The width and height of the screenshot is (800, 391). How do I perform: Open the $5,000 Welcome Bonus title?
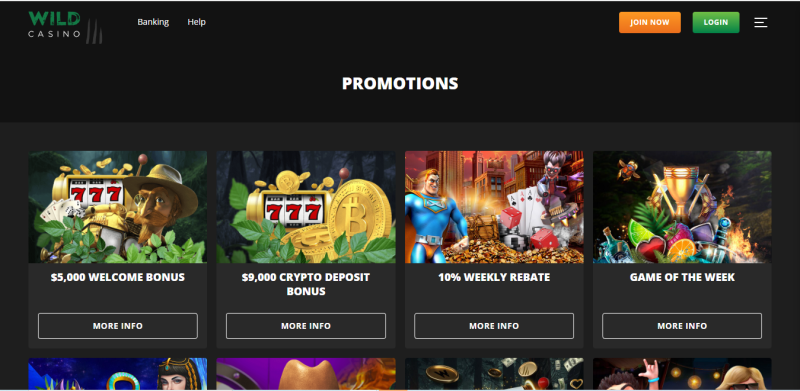pyautogui.click(x=118, y=277)
